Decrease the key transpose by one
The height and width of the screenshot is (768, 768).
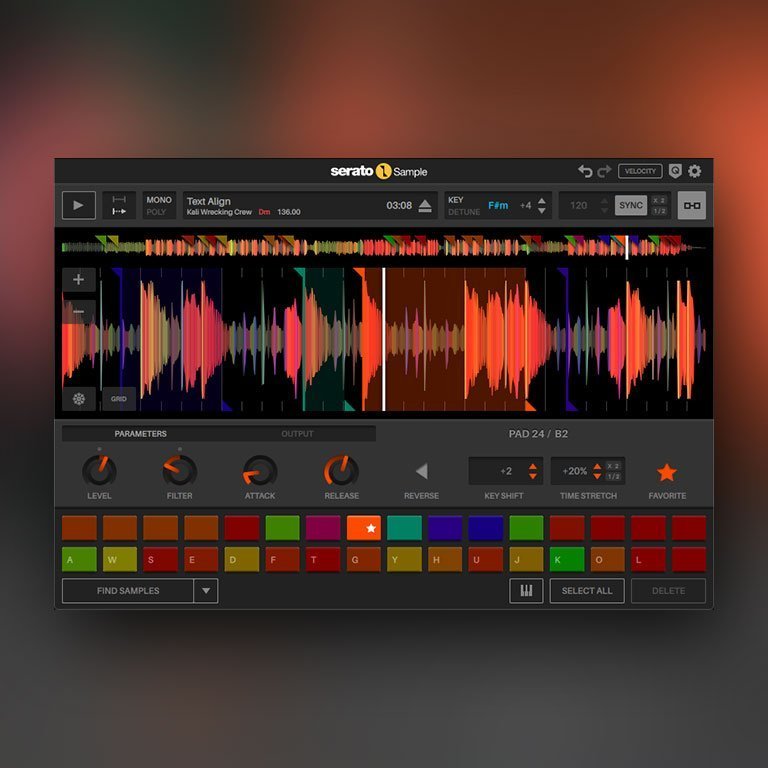542,211
